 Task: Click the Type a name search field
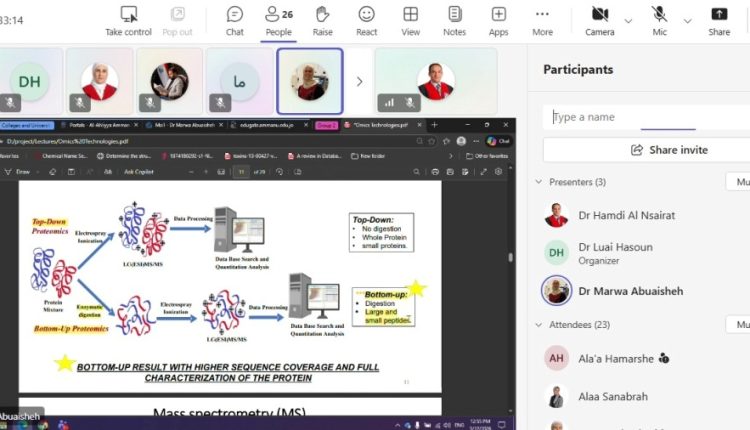pos(640,117)
